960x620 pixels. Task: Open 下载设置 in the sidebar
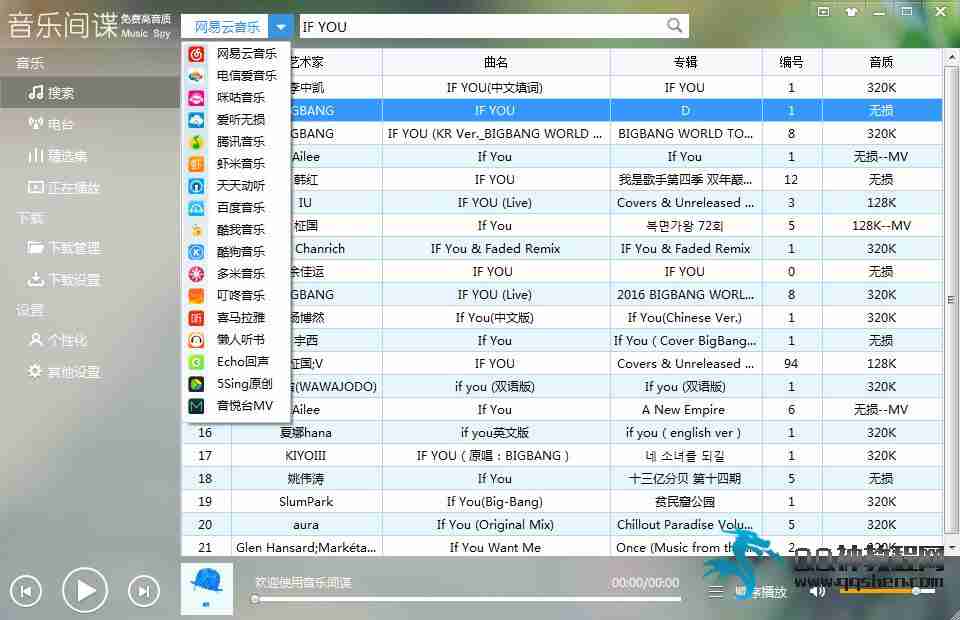(89, 280)
